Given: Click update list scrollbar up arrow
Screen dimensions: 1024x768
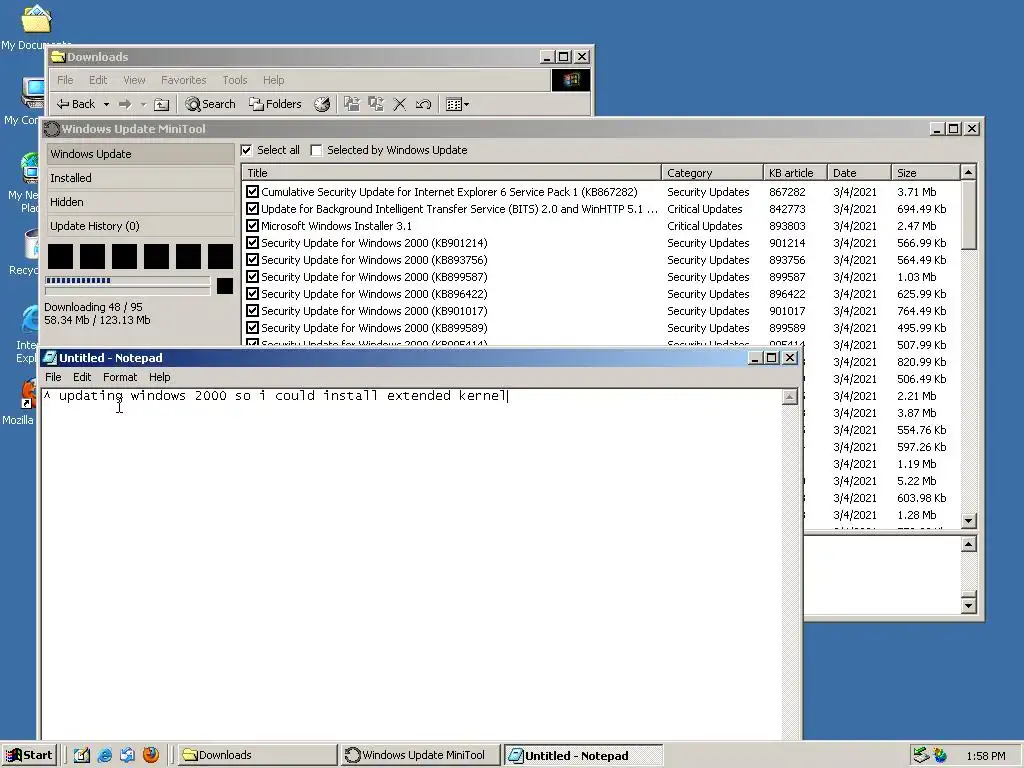Looking at the screenshot, I should (968, 172).
